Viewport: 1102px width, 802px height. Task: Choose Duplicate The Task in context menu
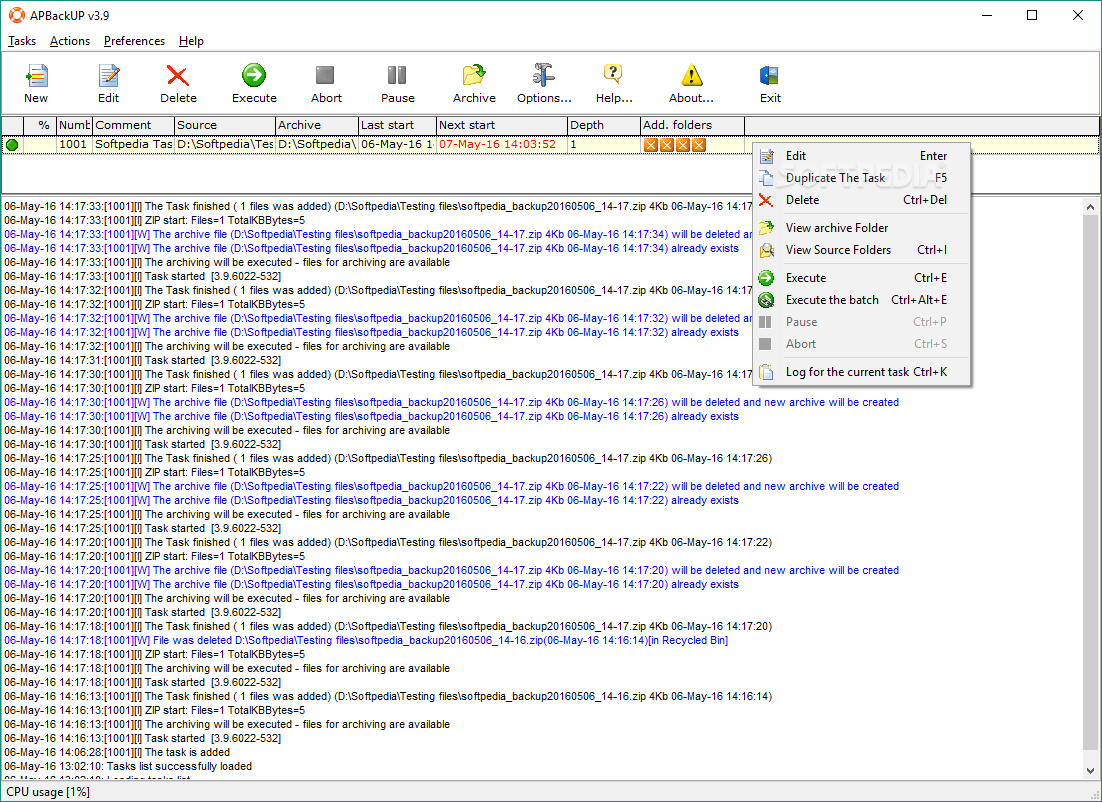[862, 178]
